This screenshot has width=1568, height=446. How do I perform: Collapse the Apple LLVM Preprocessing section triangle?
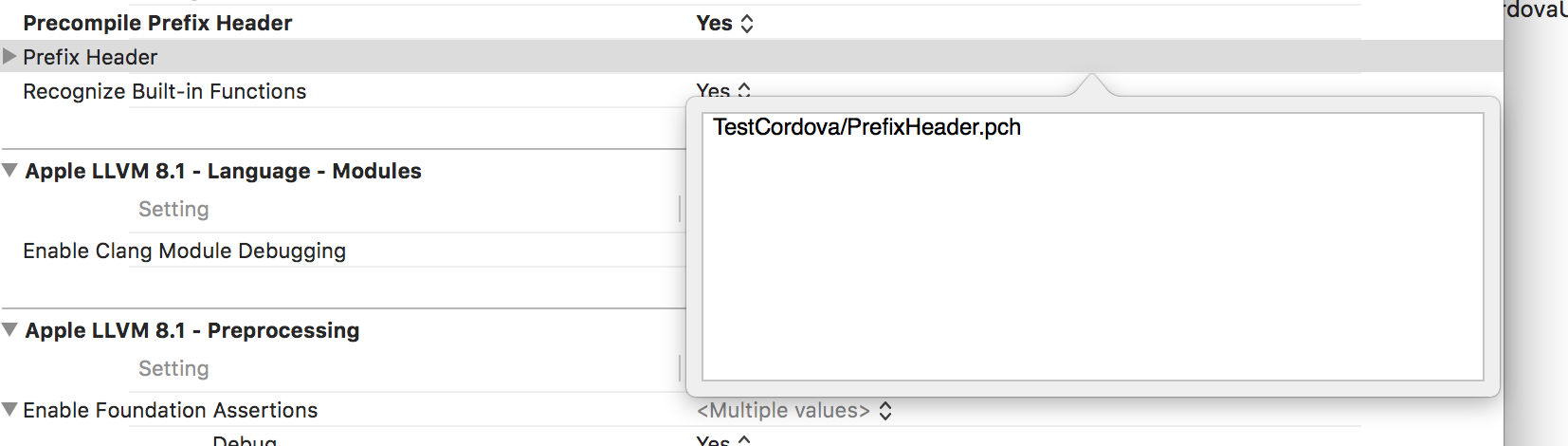(x=9, y=330)
